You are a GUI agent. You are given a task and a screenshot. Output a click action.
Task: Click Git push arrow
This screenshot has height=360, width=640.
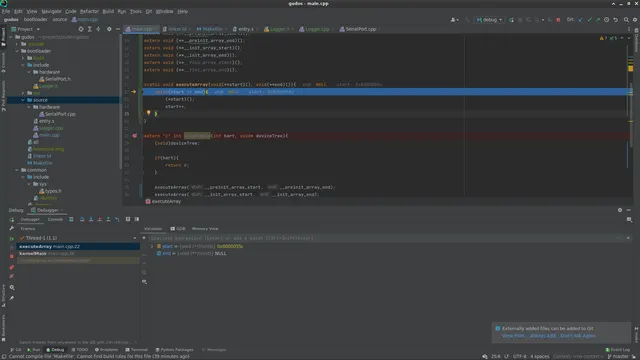pos(598,20)
